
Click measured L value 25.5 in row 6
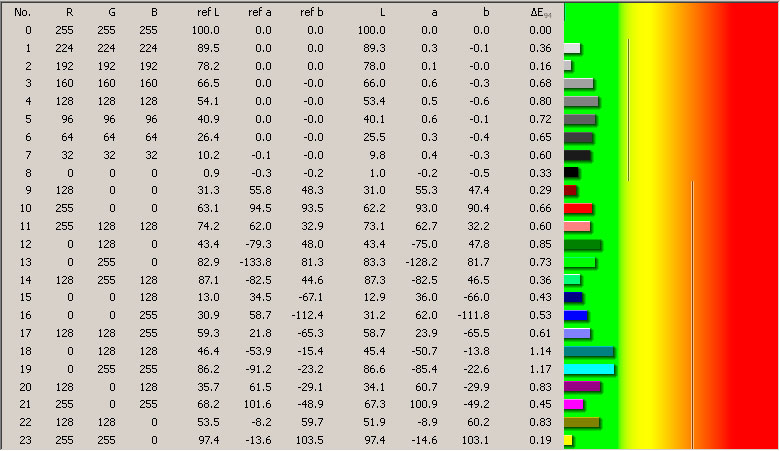point(375,137)
